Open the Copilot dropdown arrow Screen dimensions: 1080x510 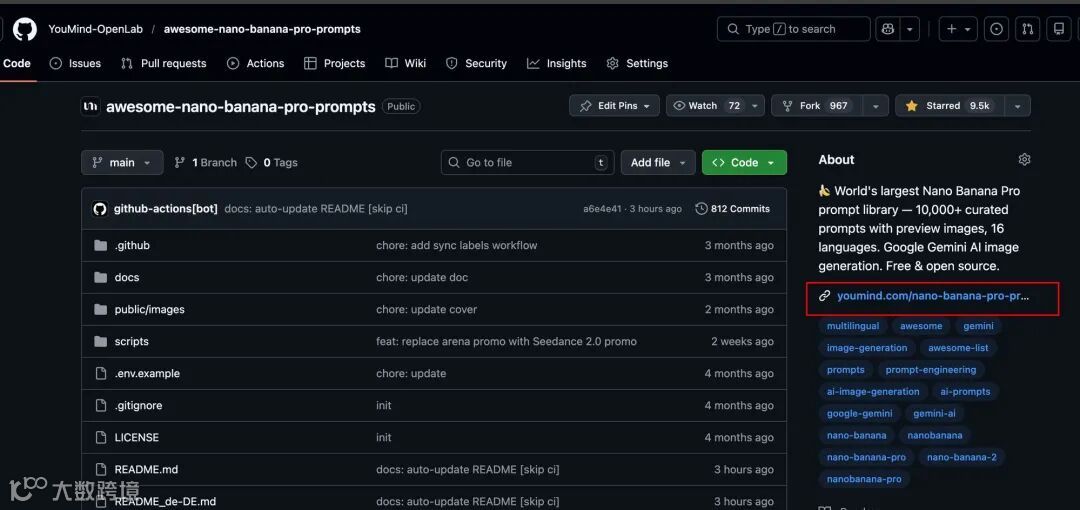(x=910, y=29)
